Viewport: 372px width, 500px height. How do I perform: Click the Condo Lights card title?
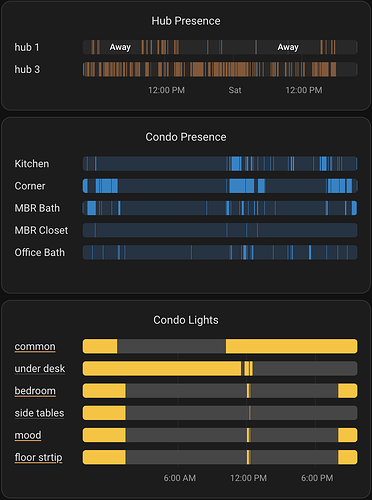click(x=186, y=320)
